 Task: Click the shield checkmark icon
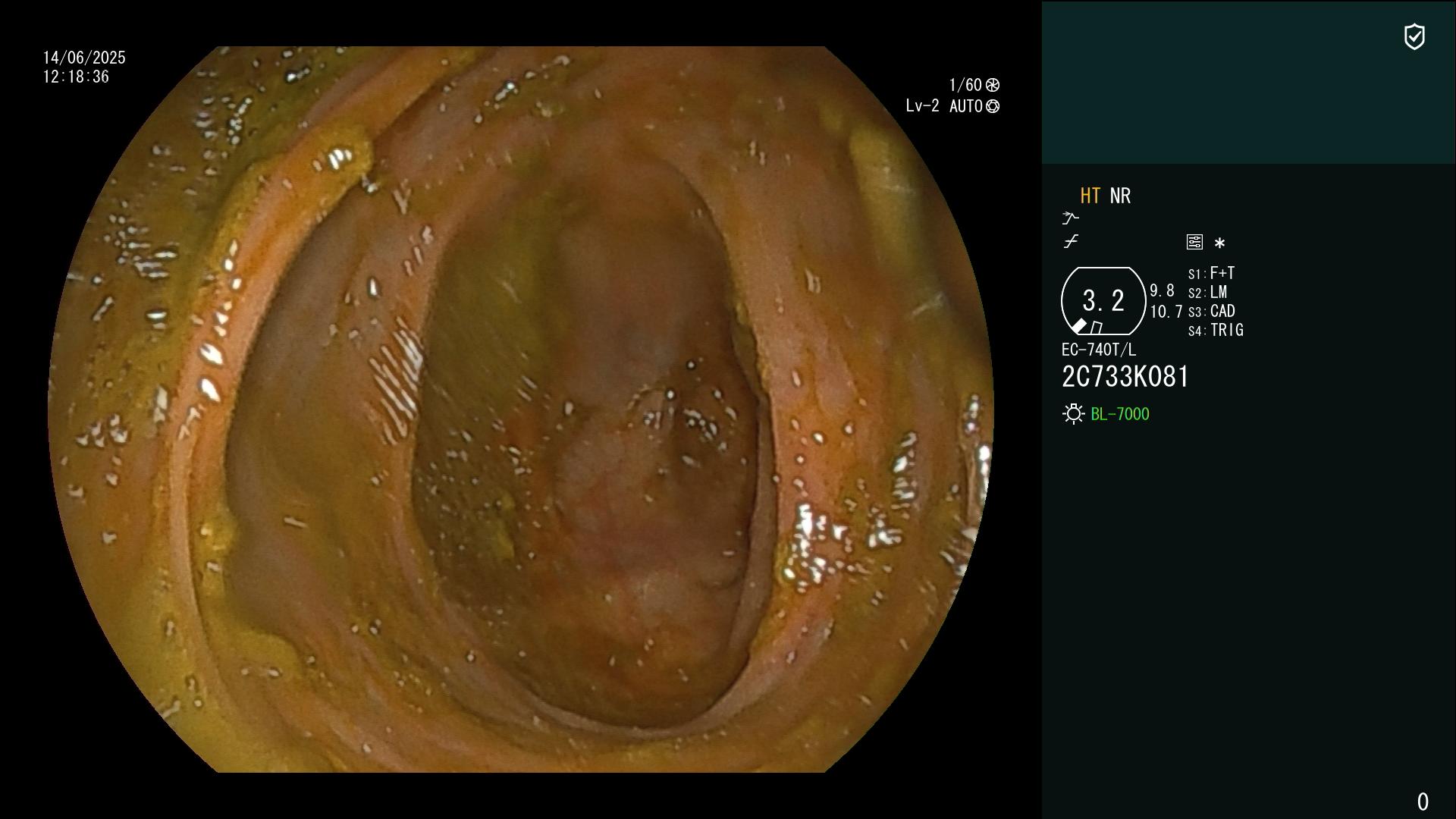(x=1414, y=36)
